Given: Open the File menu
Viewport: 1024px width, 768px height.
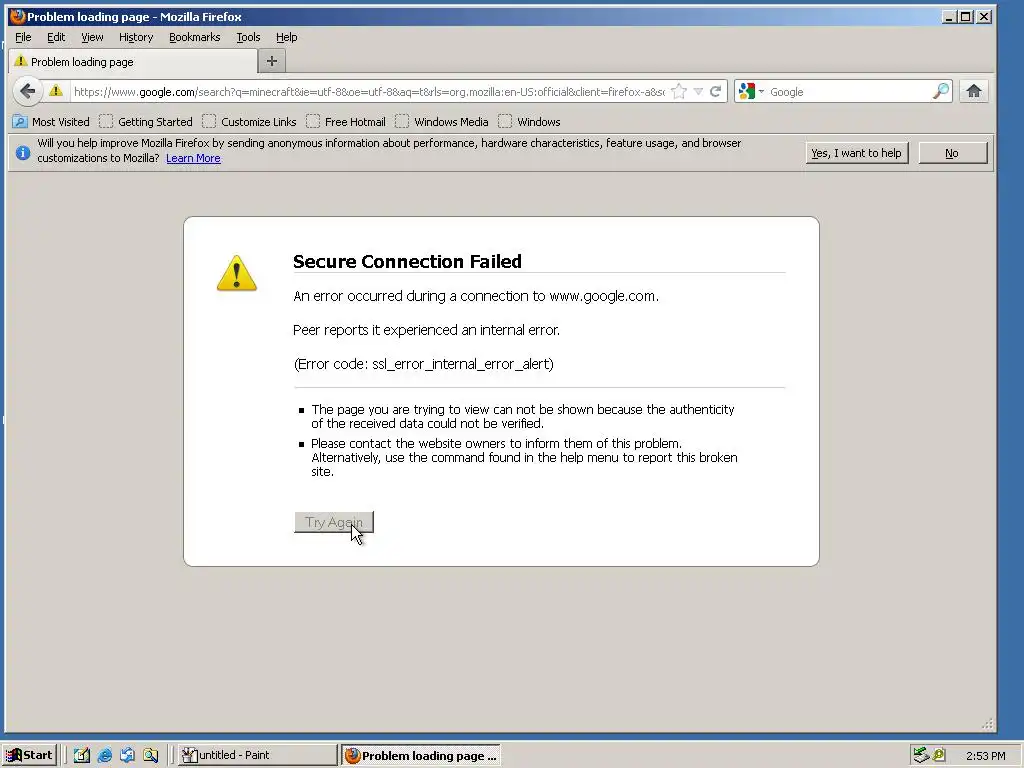Looking at the screenshot, I should click(23, 37).
